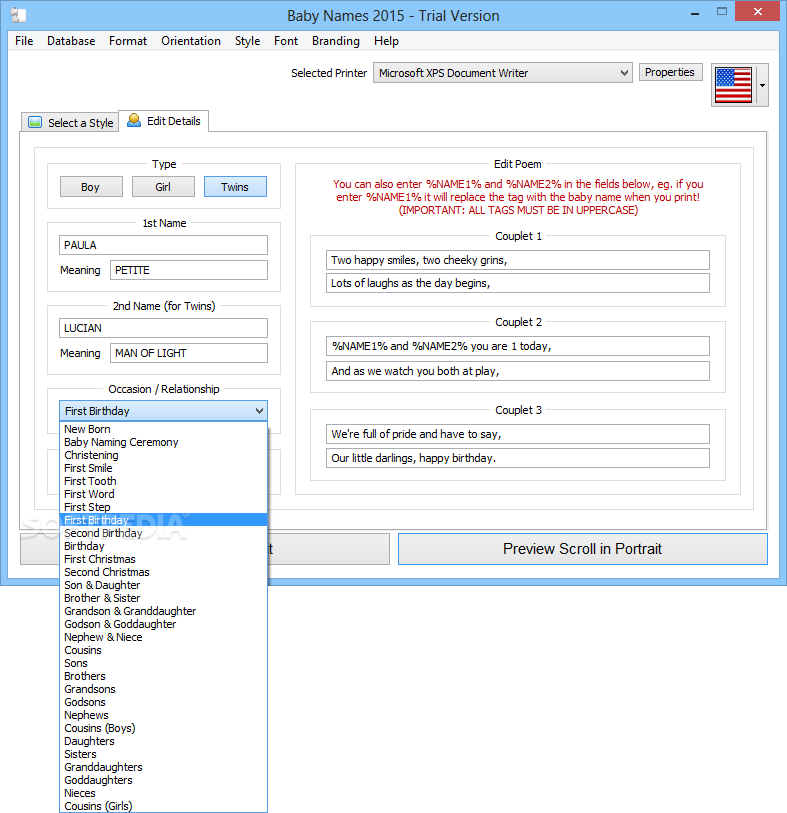This screenshot has width=787, height=813.
Task: Select Daughters option
Action: pos(163,741)
